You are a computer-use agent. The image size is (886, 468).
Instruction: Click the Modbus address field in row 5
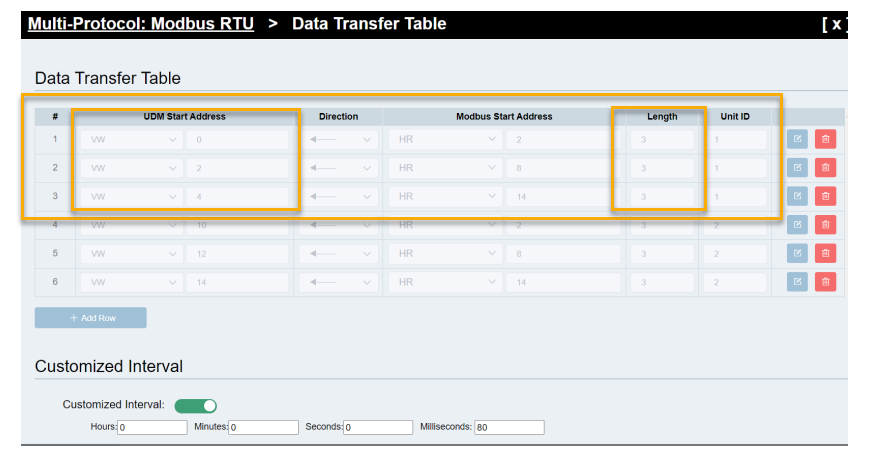tap(563, 254)
